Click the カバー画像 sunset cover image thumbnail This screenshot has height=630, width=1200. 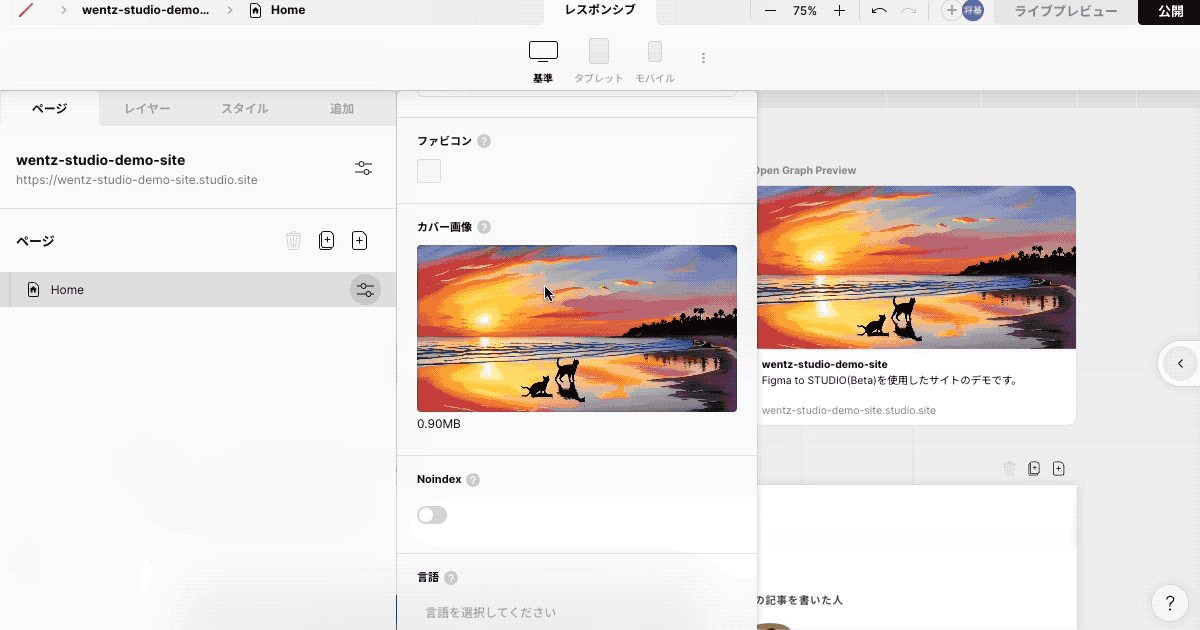[x=577, y=328]
